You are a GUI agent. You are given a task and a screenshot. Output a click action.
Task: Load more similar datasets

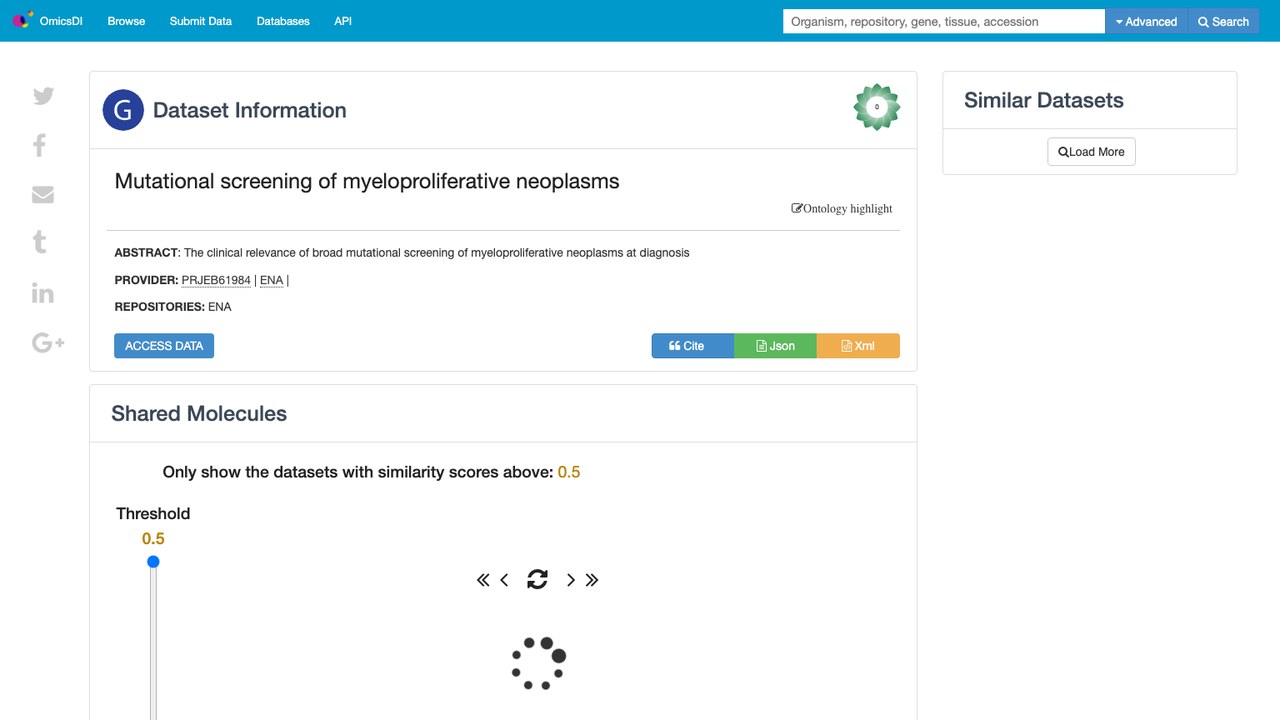pyautogui.click(x=1091, y=152)
